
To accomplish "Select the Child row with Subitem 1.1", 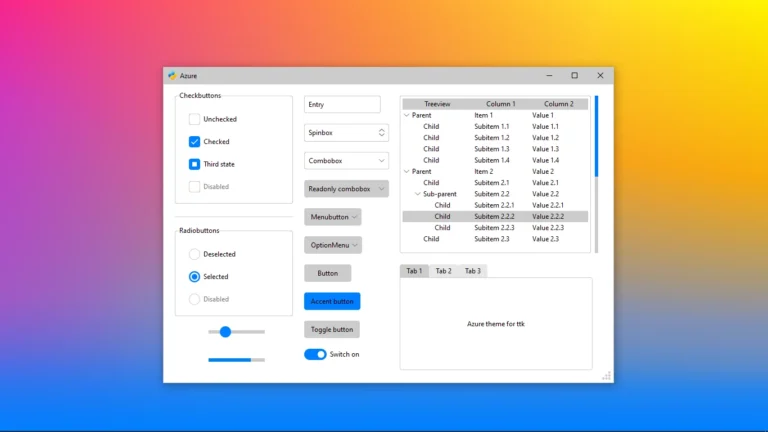I will [495, 126].
